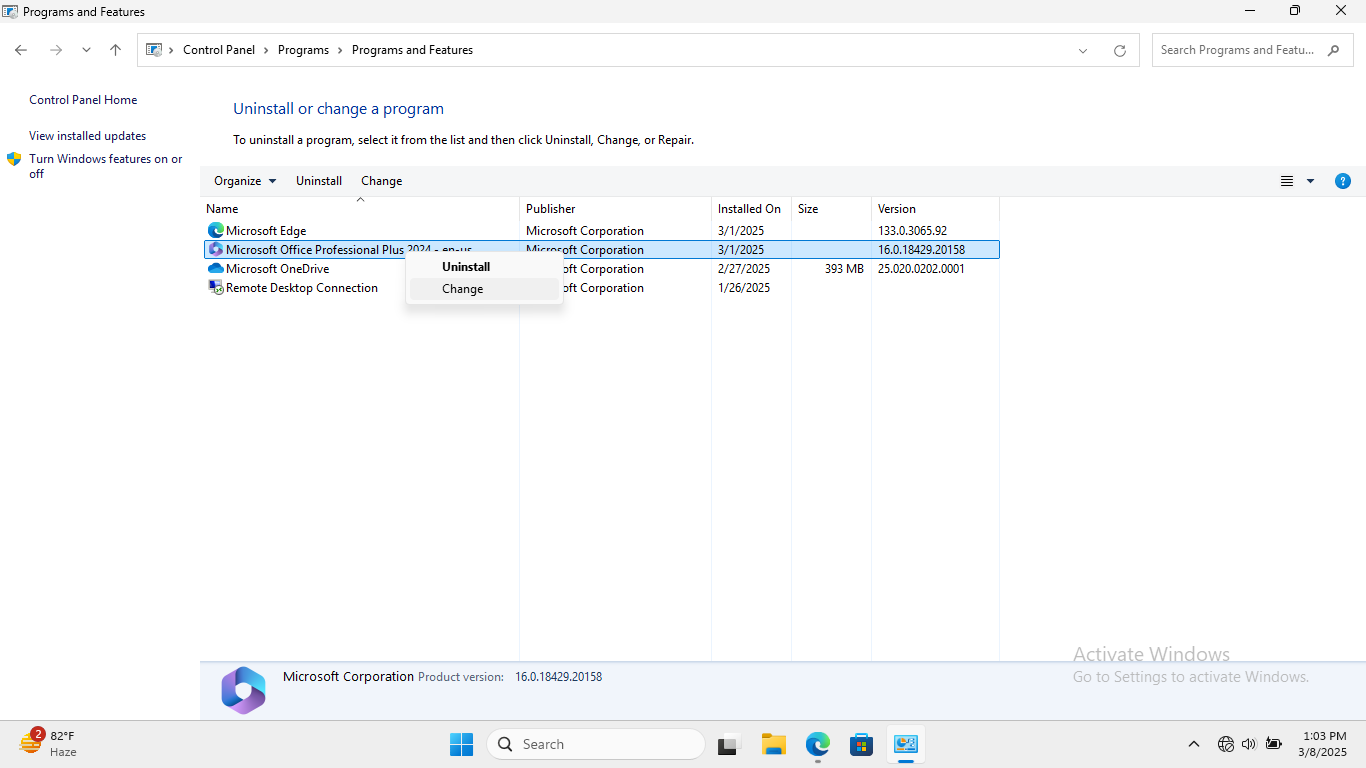This screenshot has width=1366, height=768.
Task: Click the battery tray icon
Action: tap(1274, 744)
